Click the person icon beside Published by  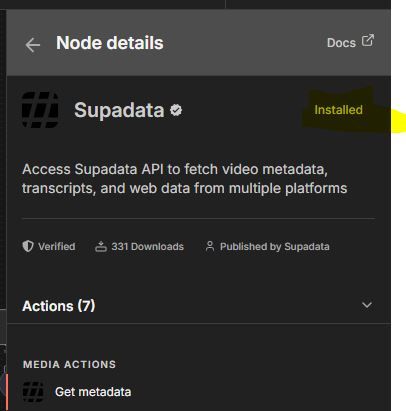click(x=210, y=247)
